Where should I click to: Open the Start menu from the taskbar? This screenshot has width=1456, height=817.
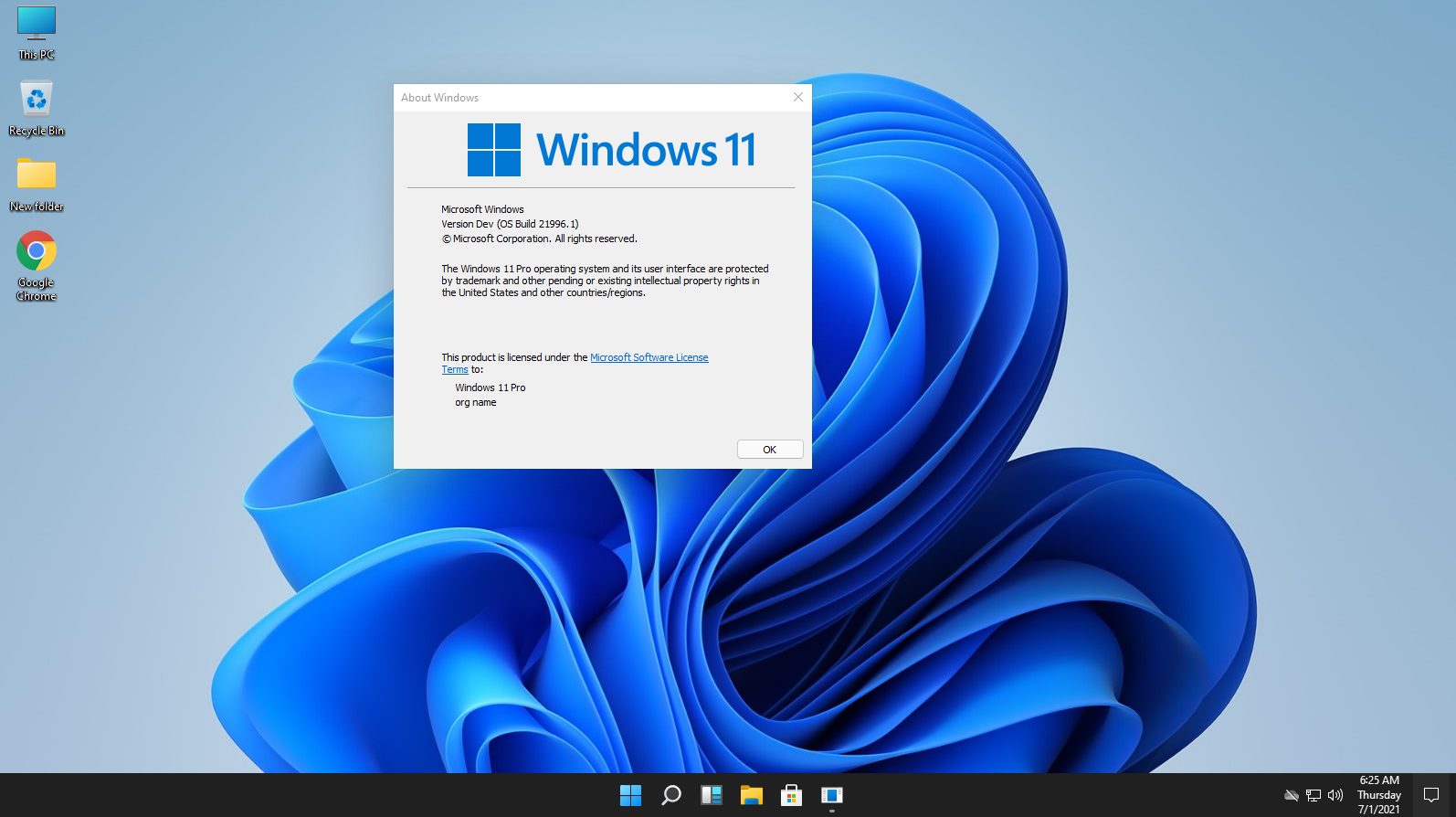630,795
